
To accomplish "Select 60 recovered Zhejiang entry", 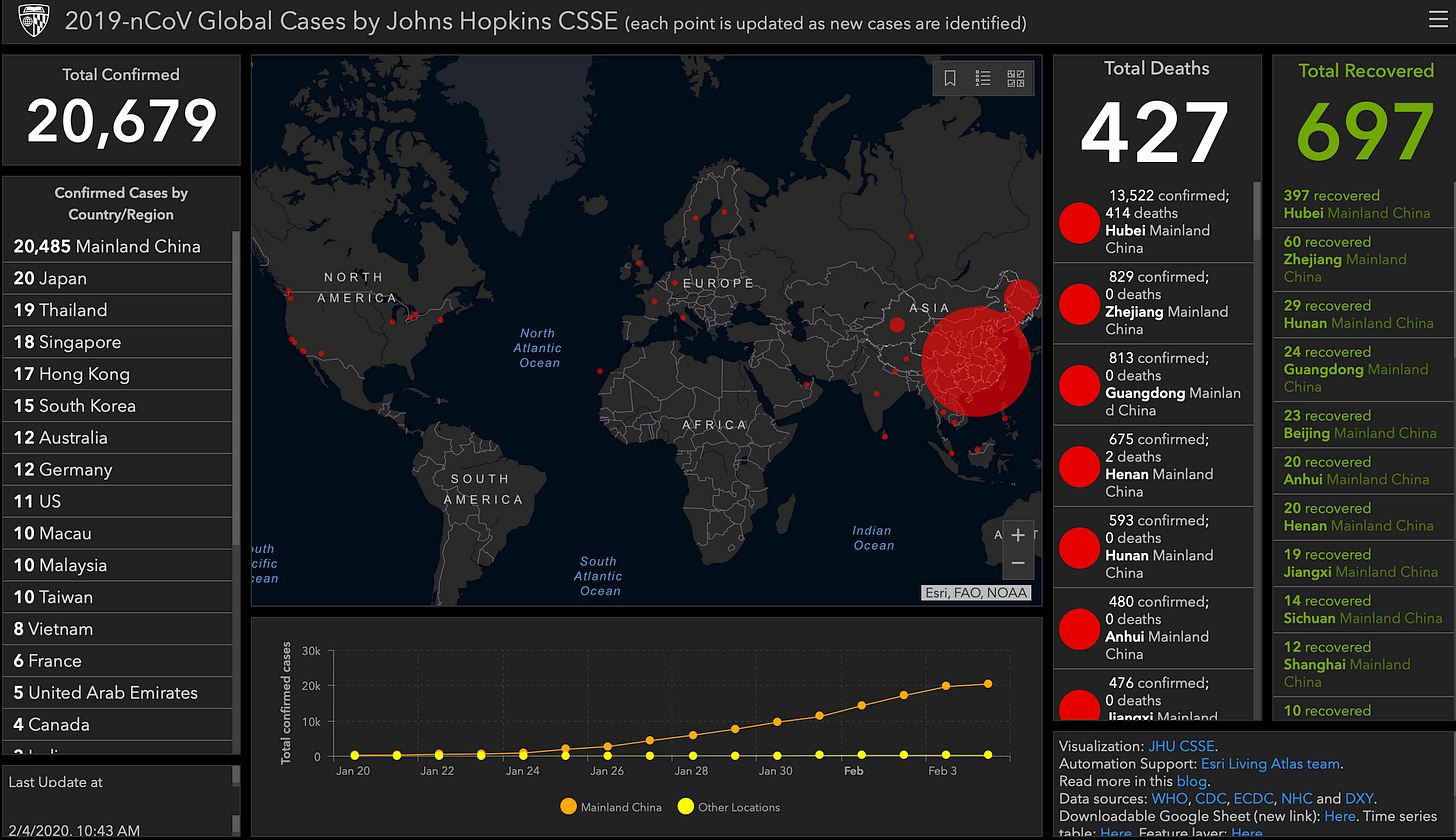I will (1364, 260).
